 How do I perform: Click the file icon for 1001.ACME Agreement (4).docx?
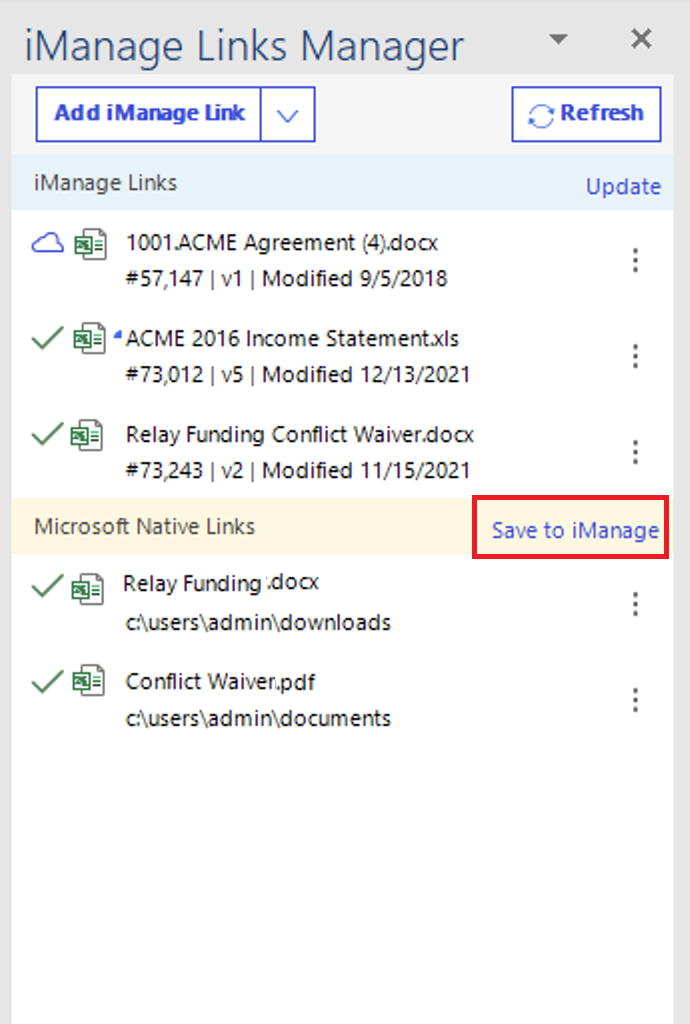coord(90,243)
